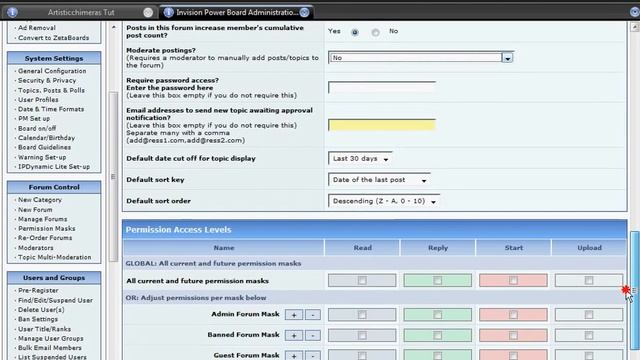Open Delete User(s) link
Viewport: 640px width, 360px height.
tap(41, 309)
